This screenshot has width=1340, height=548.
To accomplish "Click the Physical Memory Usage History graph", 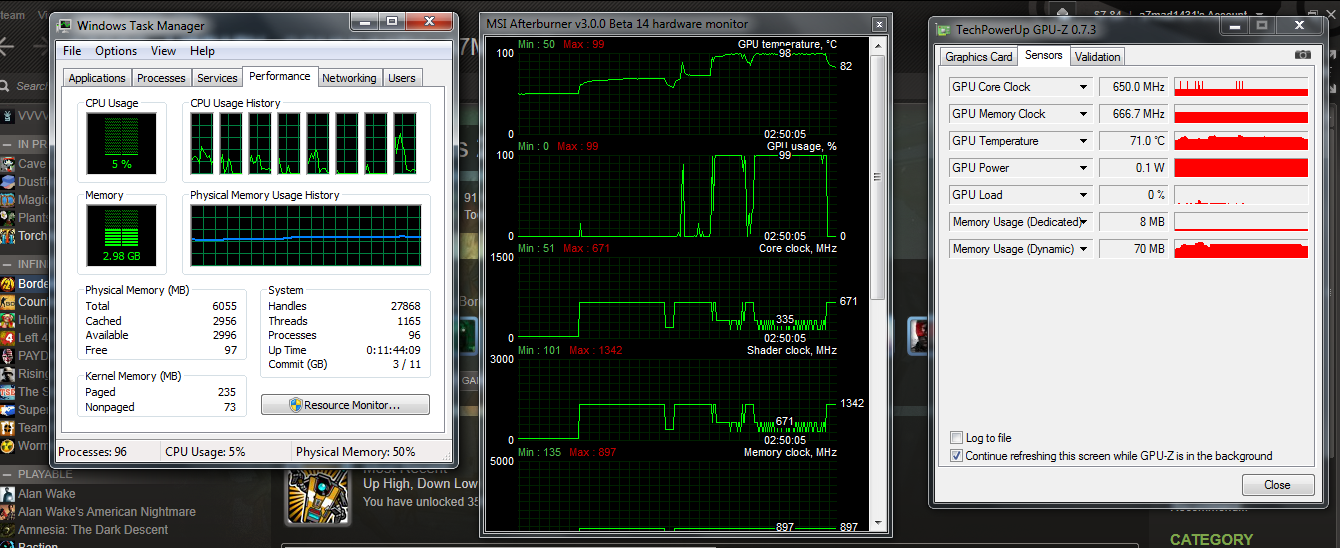I will click(305, 235).
